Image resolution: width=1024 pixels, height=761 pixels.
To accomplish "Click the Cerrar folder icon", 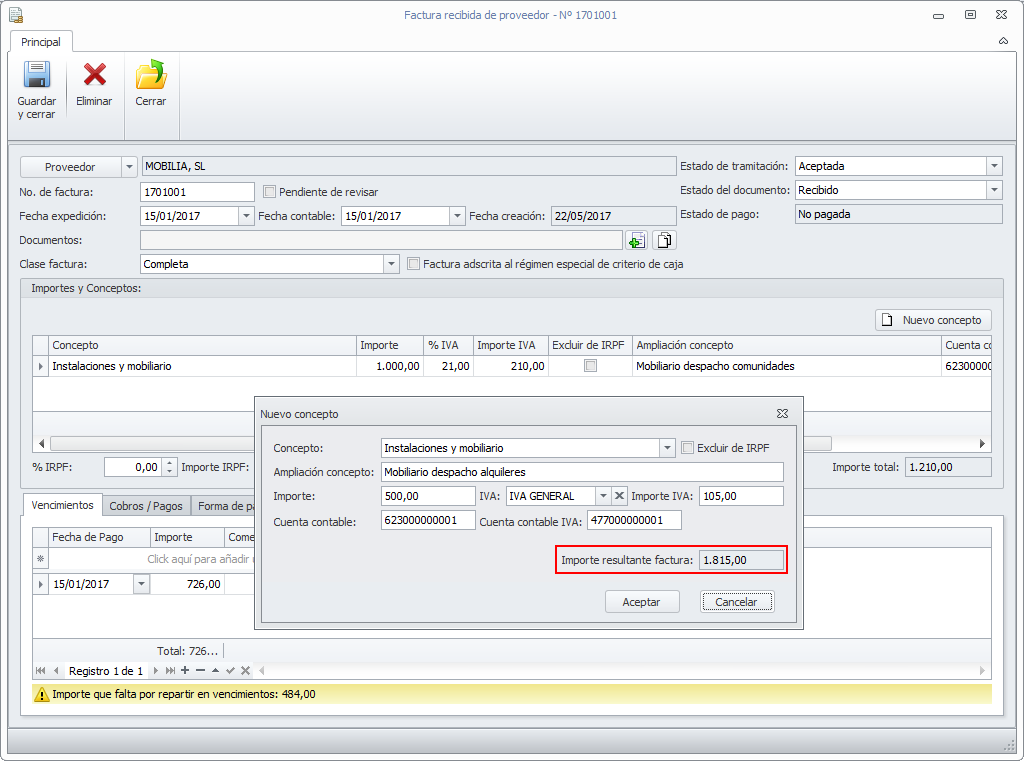I will [151, 76].
